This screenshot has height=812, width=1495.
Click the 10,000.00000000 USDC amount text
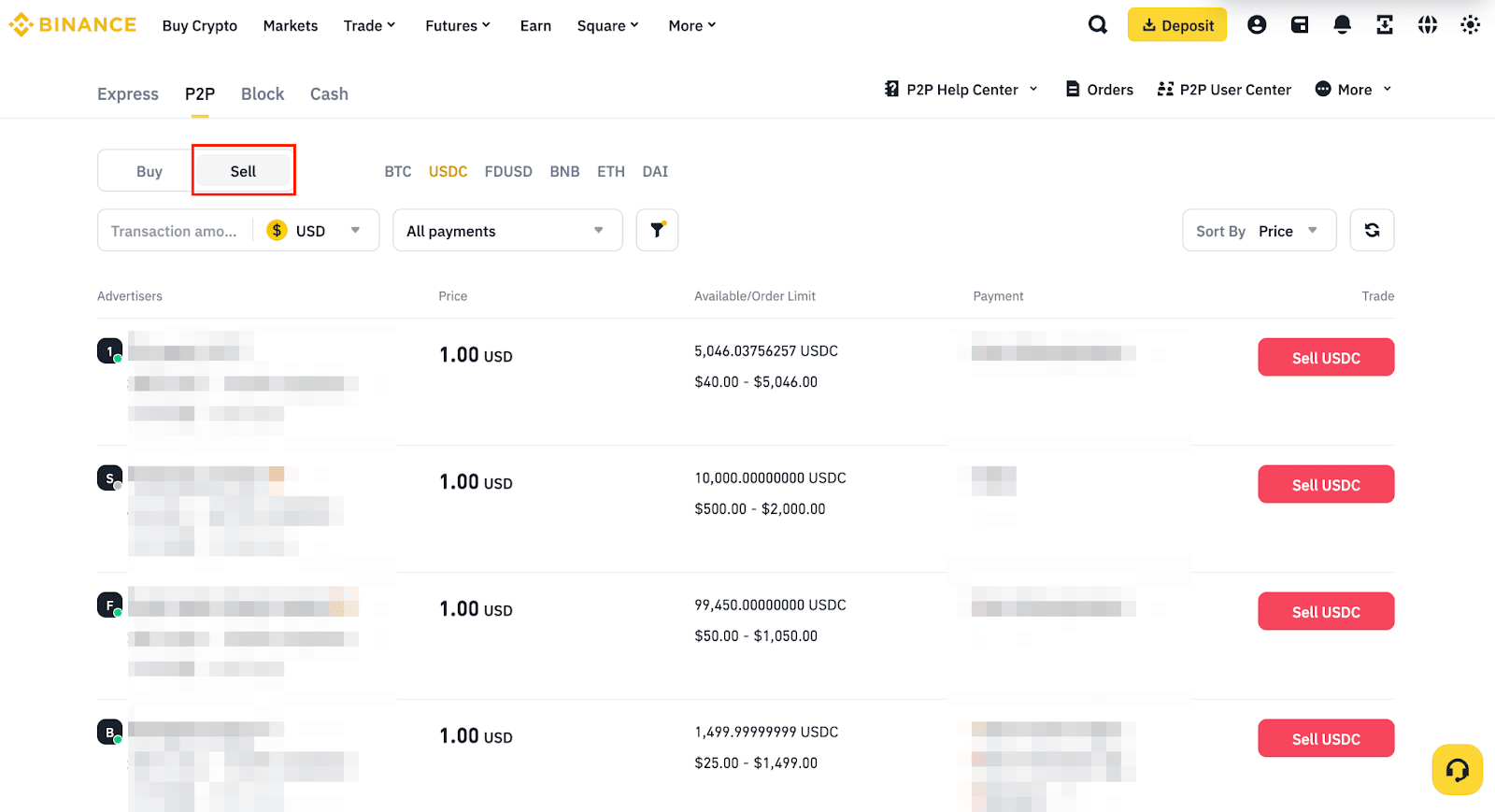pyautogui.click(x=770, y=477)
